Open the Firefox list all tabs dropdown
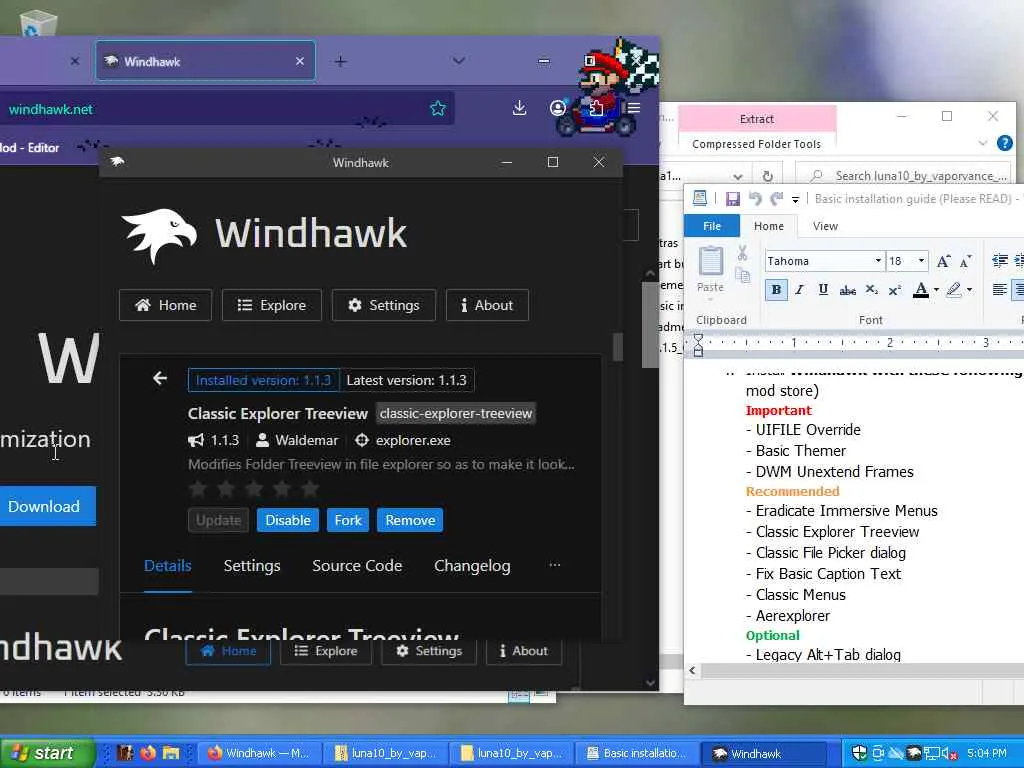The image size is (1024, 768). 459,61
